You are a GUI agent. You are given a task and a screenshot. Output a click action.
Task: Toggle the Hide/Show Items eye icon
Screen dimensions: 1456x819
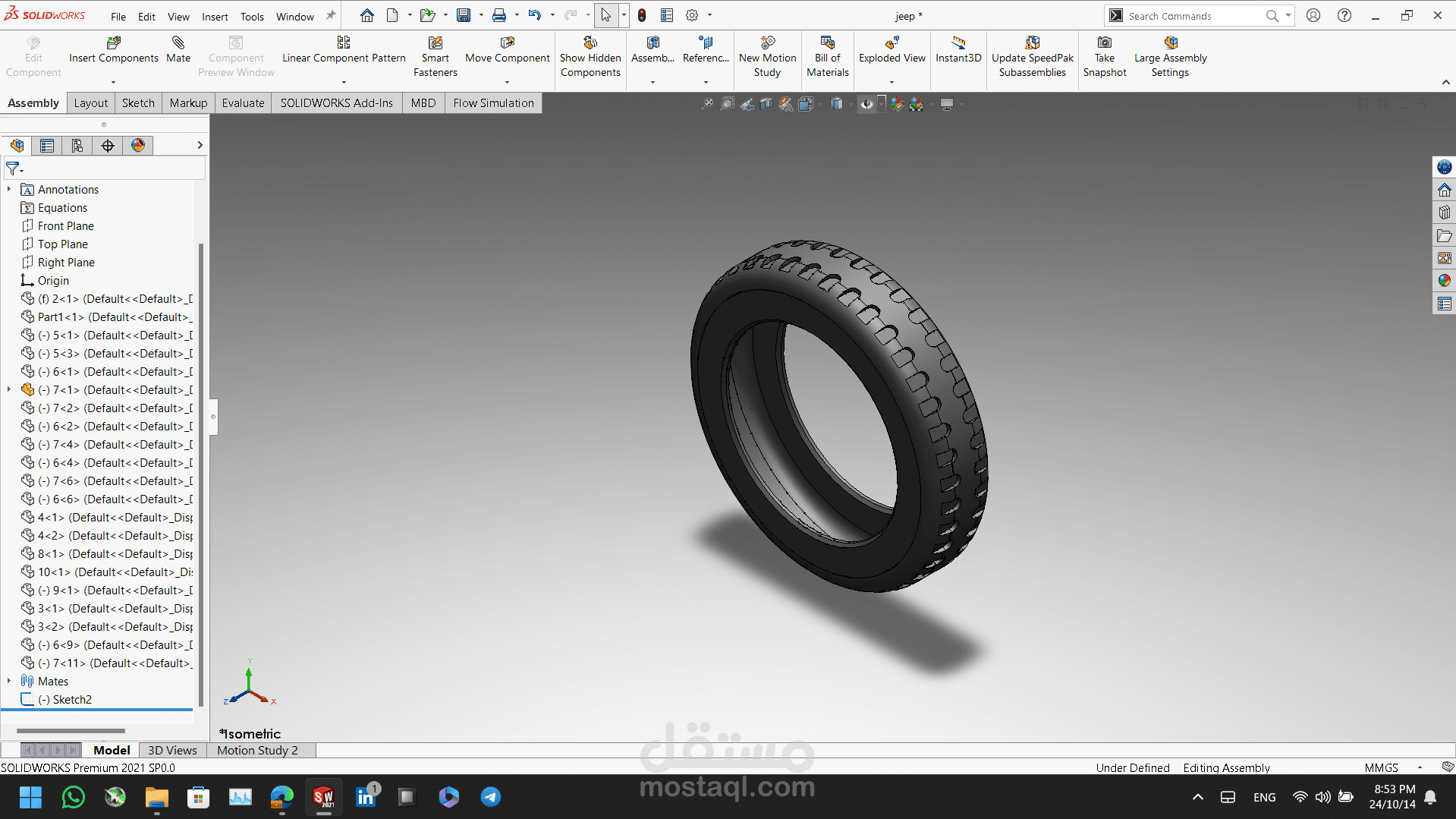pos(866,104)
